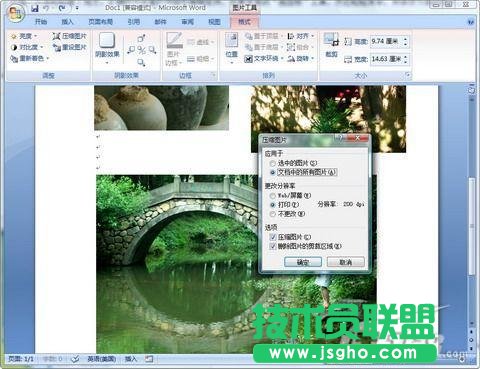Open the 阴影效果 shadow effects gallery
This screenshot has height=369, width=480.
pos(107,48)
